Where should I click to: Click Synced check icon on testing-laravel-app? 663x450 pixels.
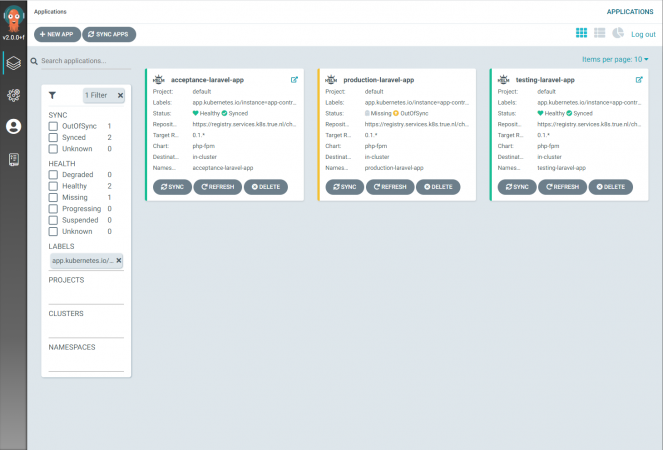[569, 113]
